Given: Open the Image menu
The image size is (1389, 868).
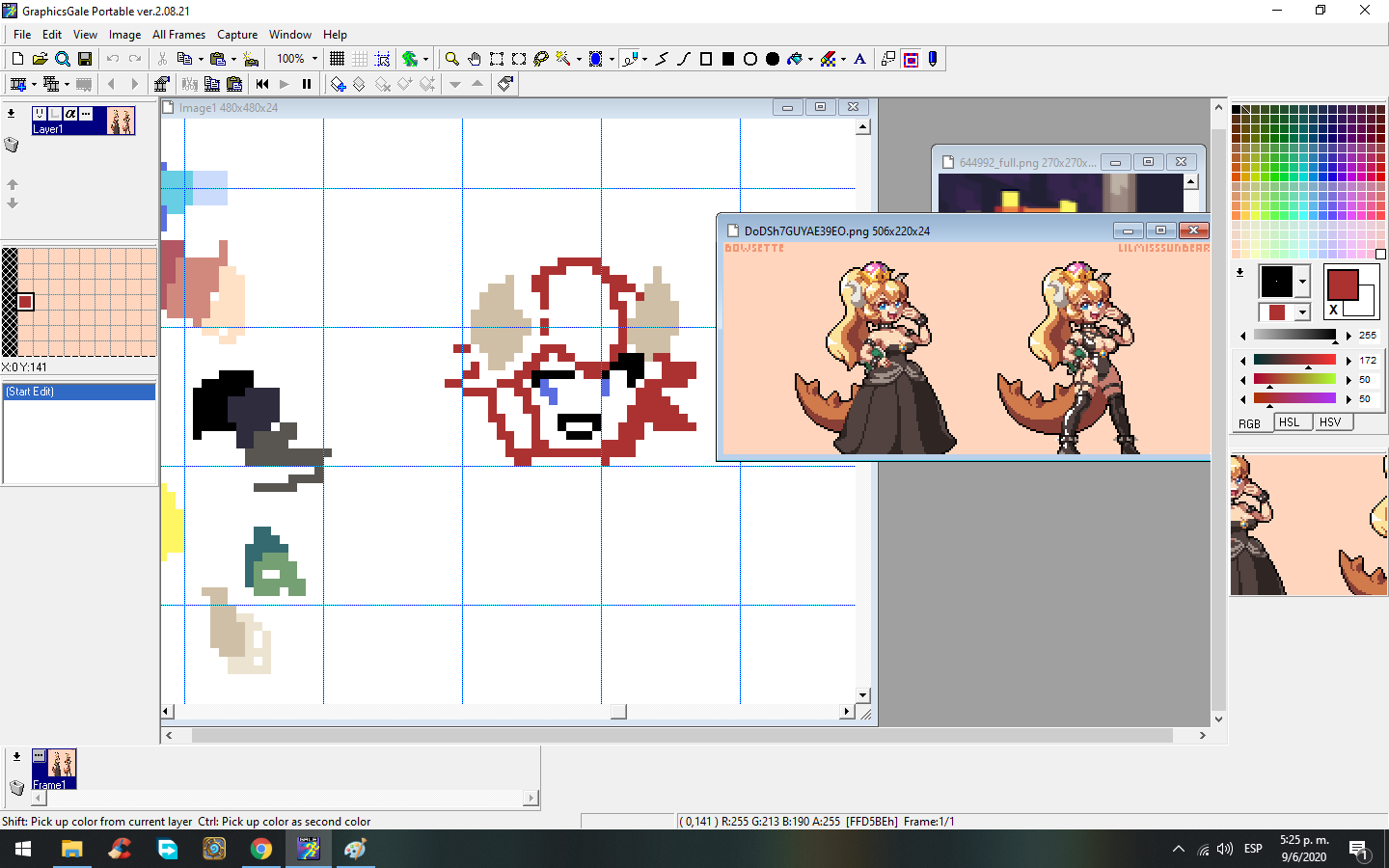Looking at the screenshot, I should click(124, 35).
